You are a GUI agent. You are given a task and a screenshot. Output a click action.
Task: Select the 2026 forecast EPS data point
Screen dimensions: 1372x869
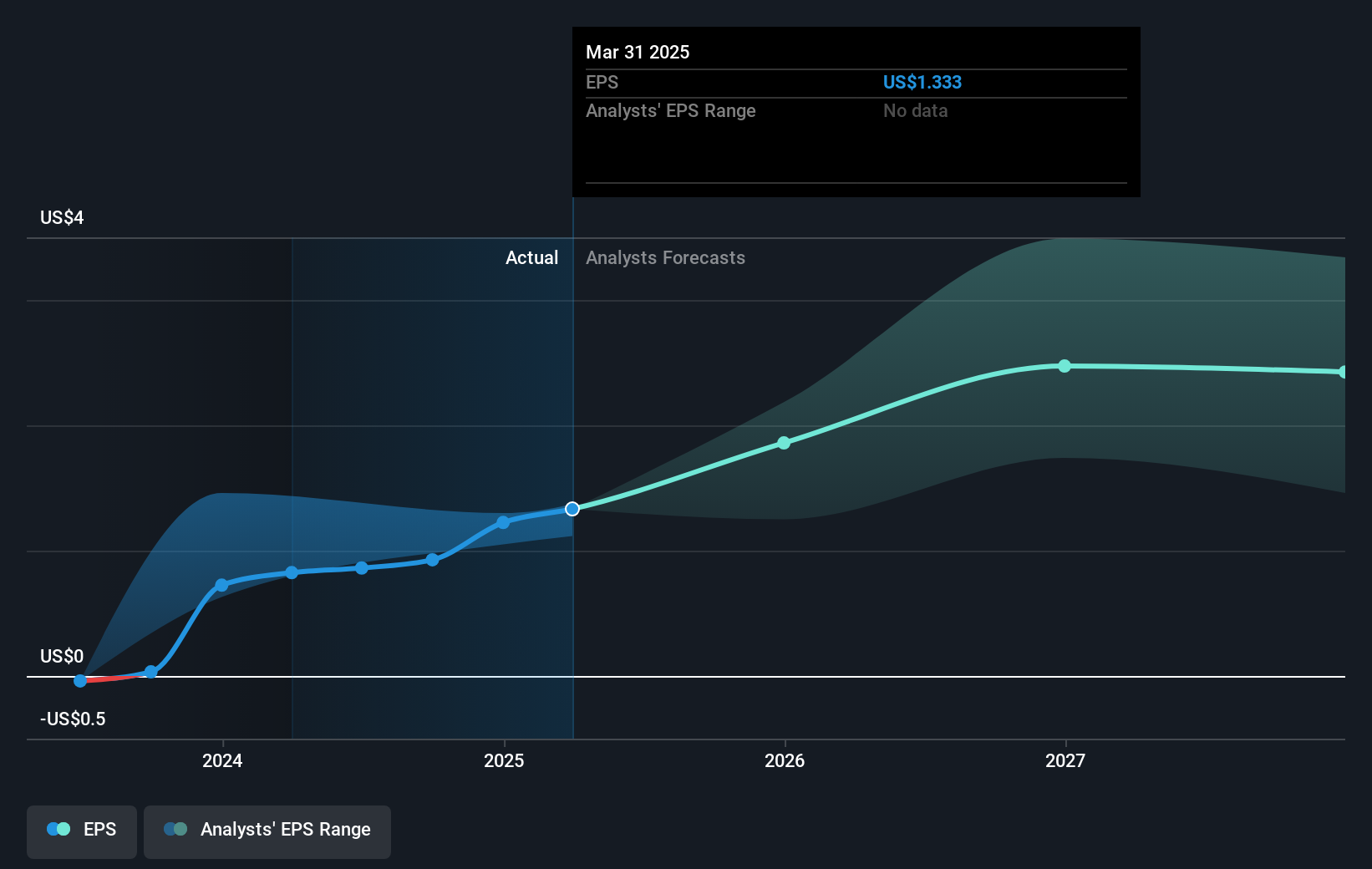point(784,443)
